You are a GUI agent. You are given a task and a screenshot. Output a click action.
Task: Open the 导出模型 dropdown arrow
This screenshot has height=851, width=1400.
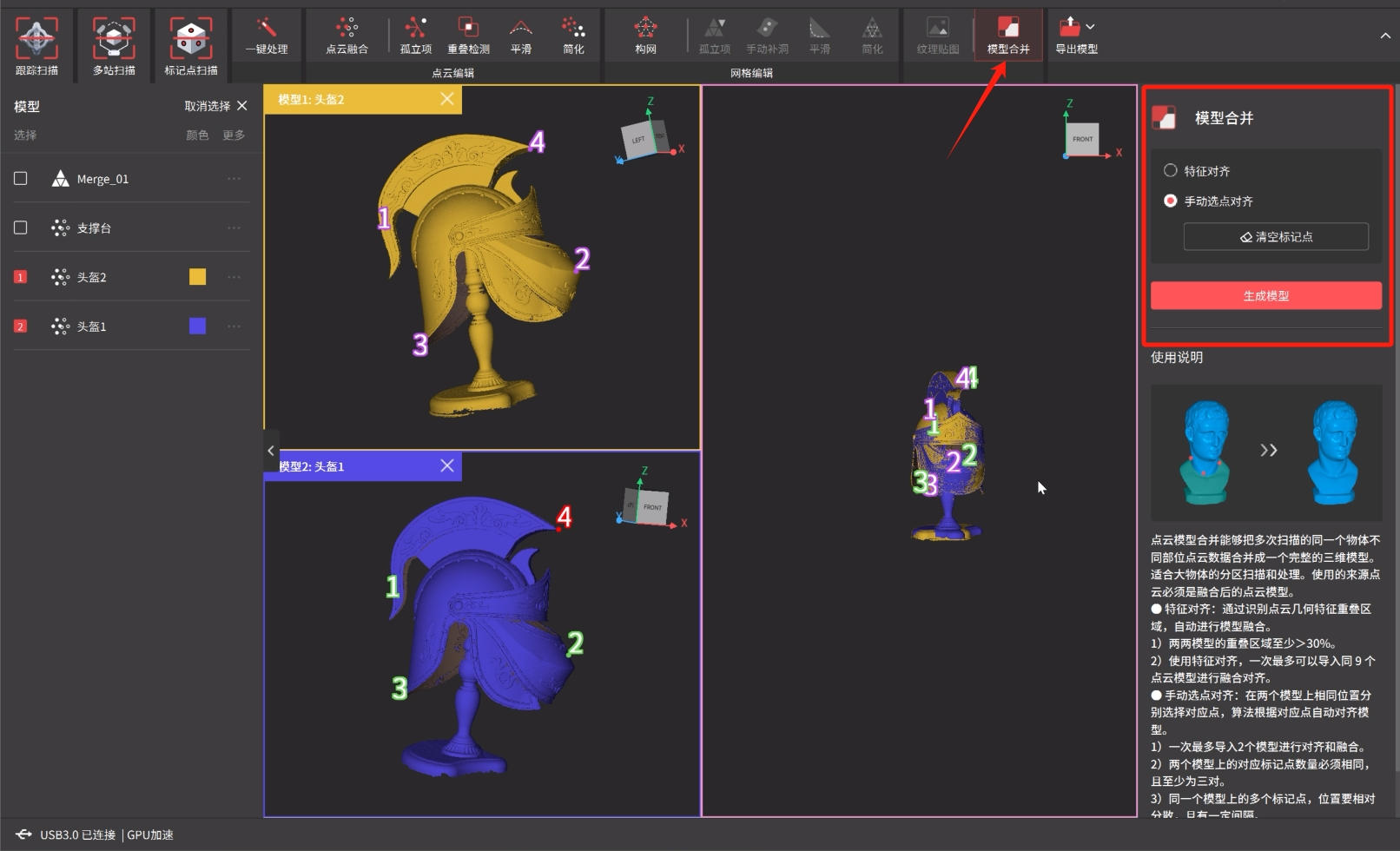coord(1091,27)
